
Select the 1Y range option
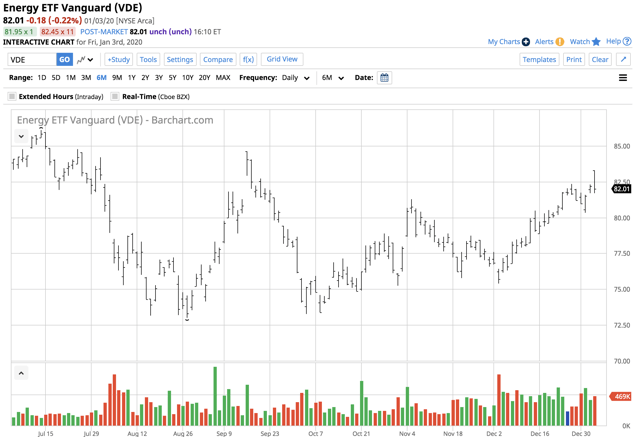pyautogui.click(x=131, y=78)
